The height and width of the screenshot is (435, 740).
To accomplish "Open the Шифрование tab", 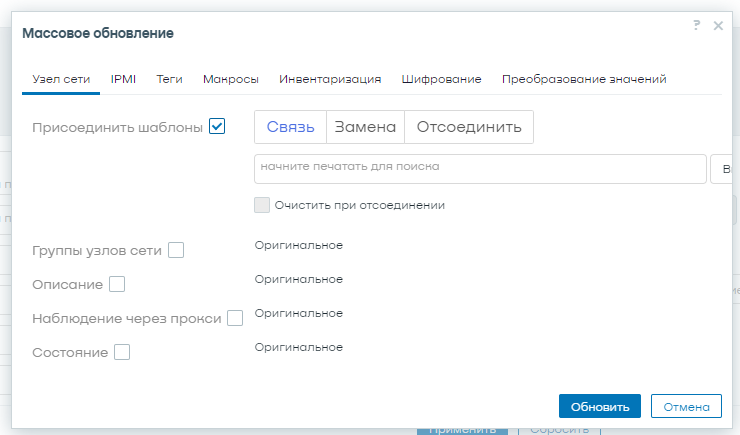I will 441,79.
